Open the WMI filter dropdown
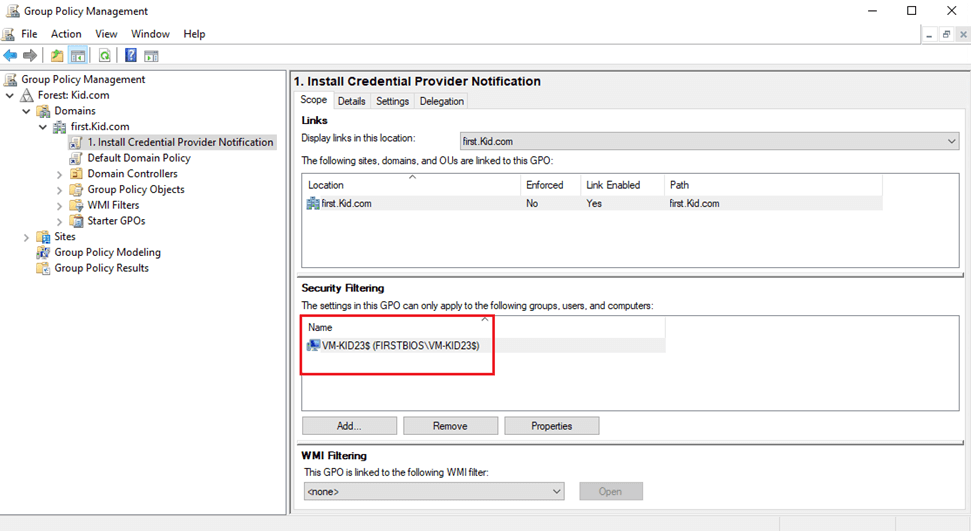 click(x=434, y=491)
